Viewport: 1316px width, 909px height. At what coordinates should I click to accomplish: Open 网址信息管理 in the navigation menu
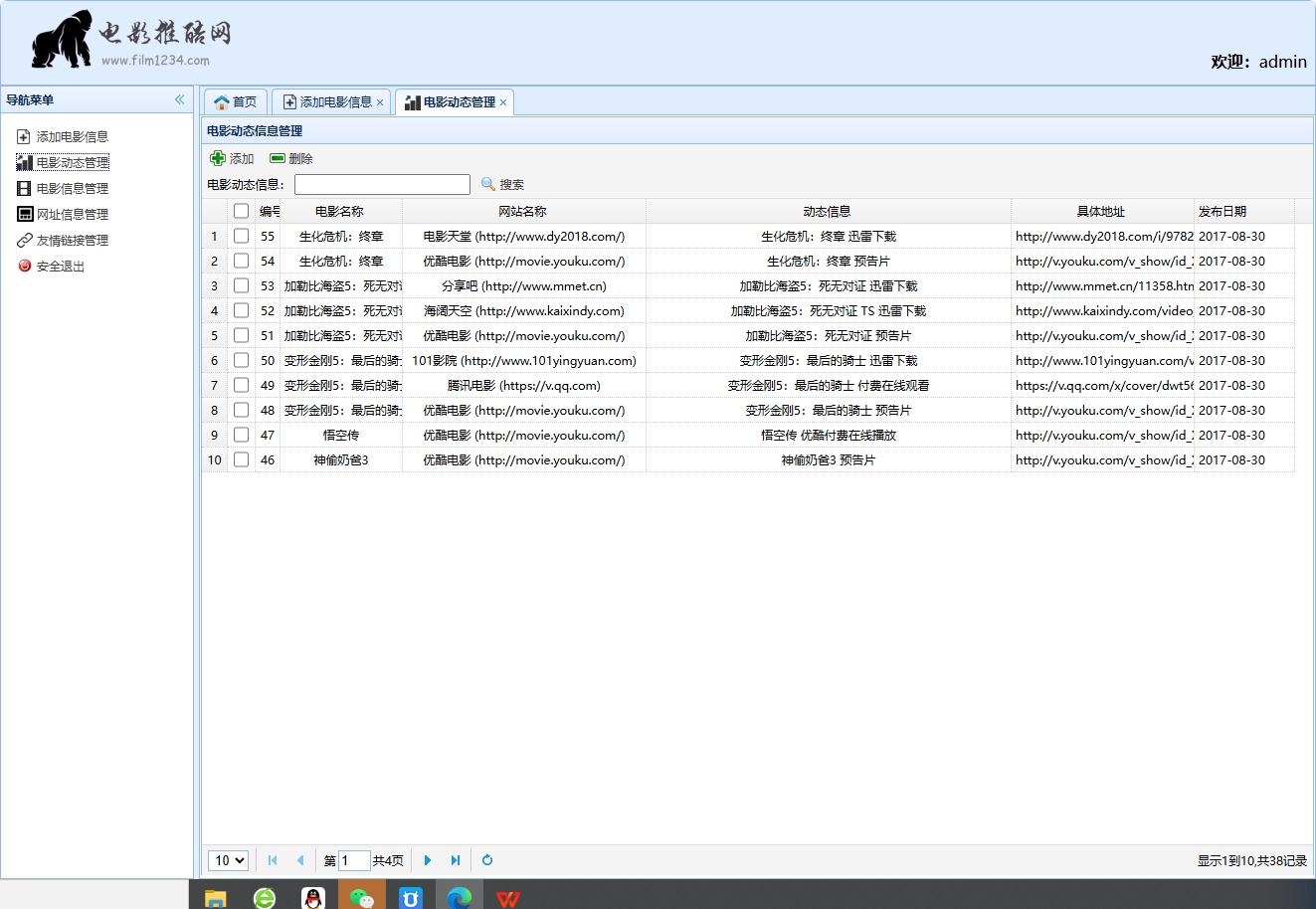click(x=63, y=215)
